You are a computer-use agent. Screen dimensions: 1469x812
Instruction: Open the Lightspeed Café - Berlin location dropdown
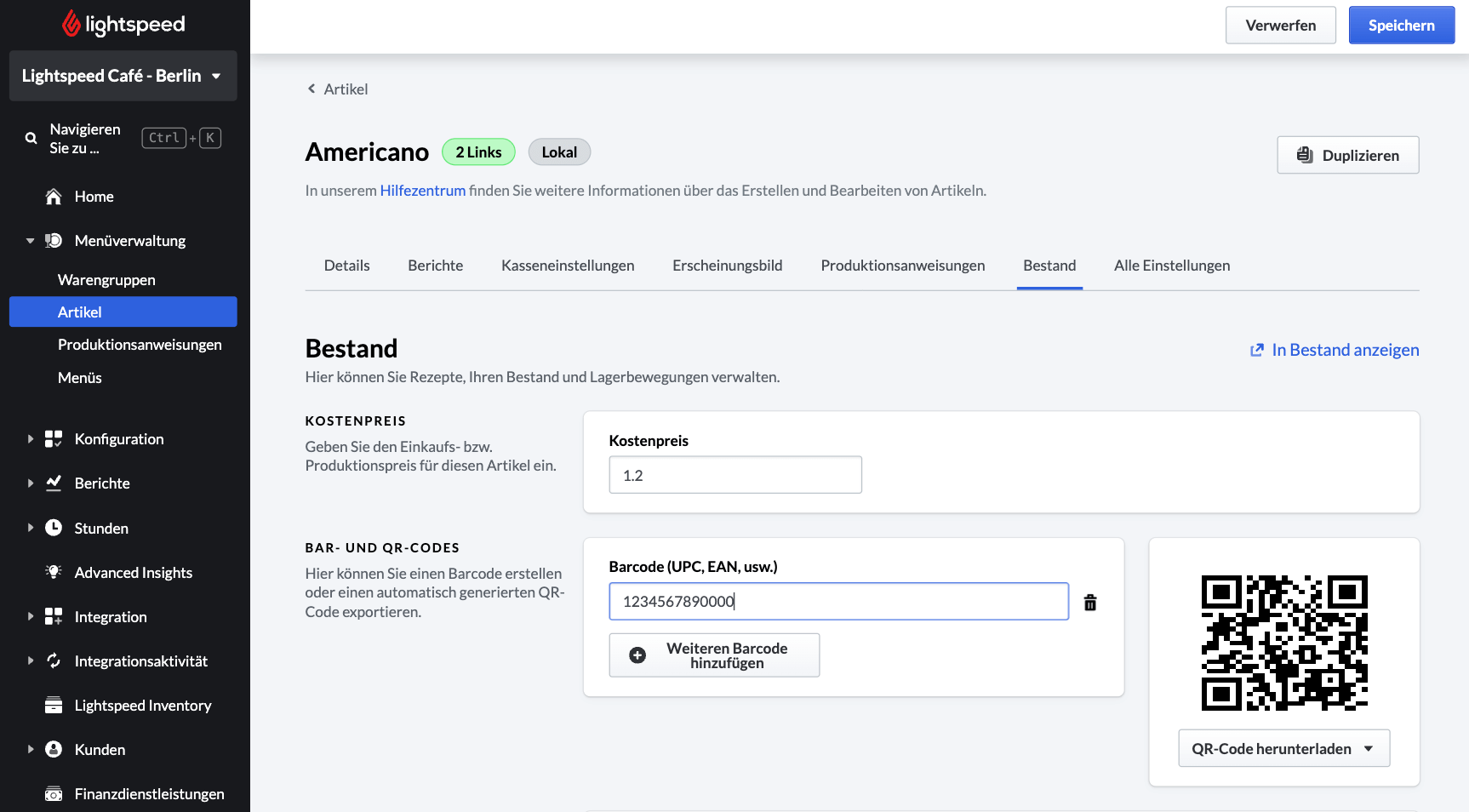[x=123, y=76]
